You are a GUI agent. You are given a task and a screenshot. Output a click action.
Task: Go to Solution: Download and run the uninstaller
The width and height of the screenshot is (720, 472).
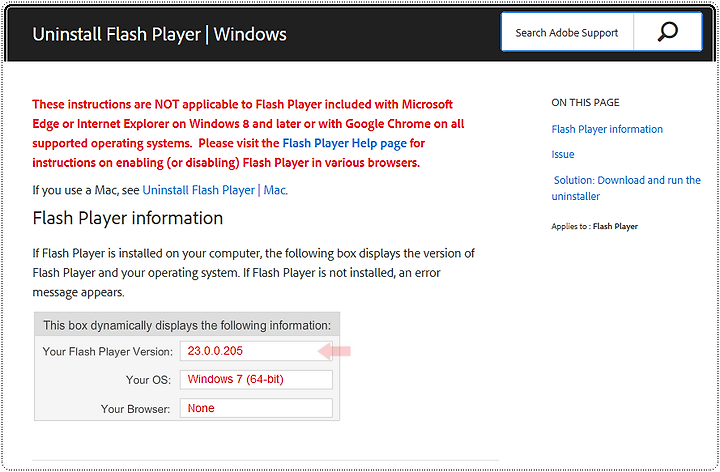point(626,188)
